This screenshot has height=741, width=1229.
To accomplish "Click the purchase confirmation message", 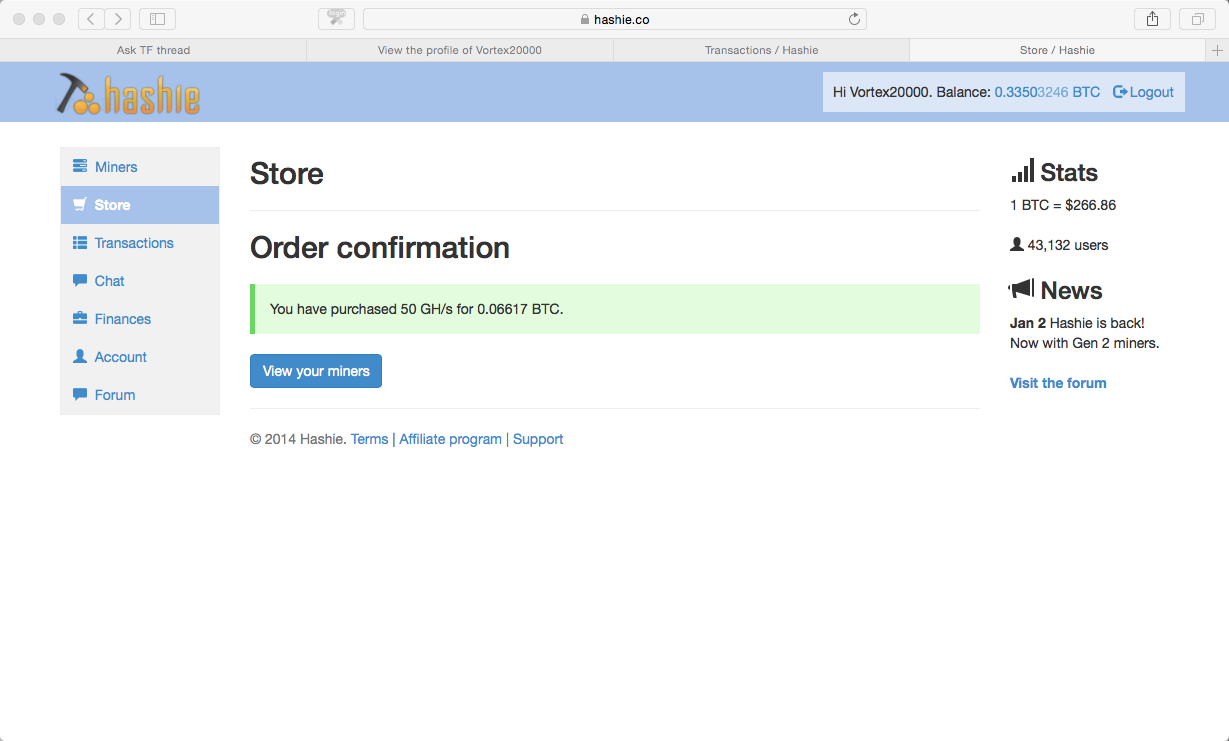I will coord(615,309).
